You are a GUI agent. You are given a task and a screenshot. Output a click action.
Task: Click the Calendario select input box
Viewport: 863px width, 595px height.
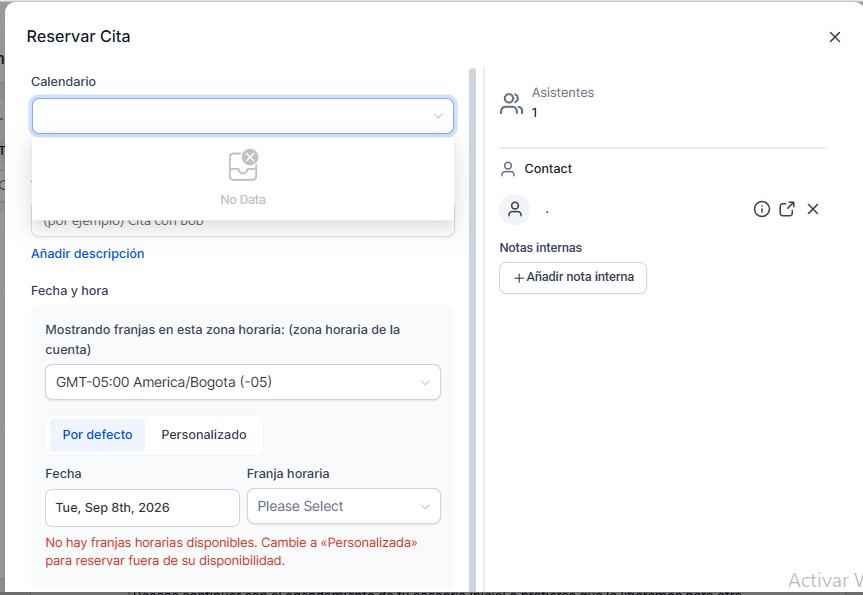coord(243,116)
